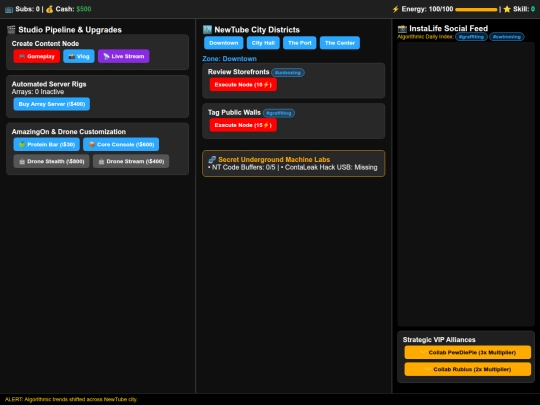Click the TV icon next to Subs
The height and width of the screenshot is (405, 540).
(9, 9)
